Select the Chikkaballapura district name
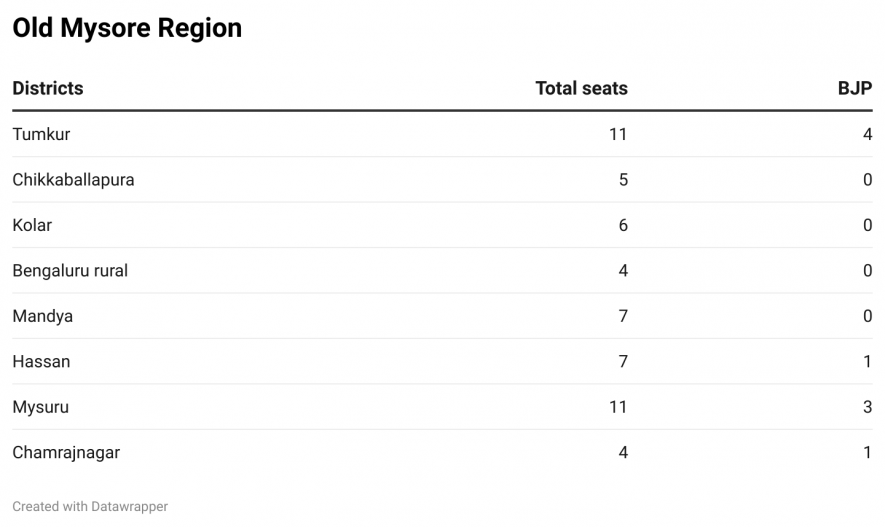Image resolution: width=885 pixels, height=527 pixels. (73, 180)
